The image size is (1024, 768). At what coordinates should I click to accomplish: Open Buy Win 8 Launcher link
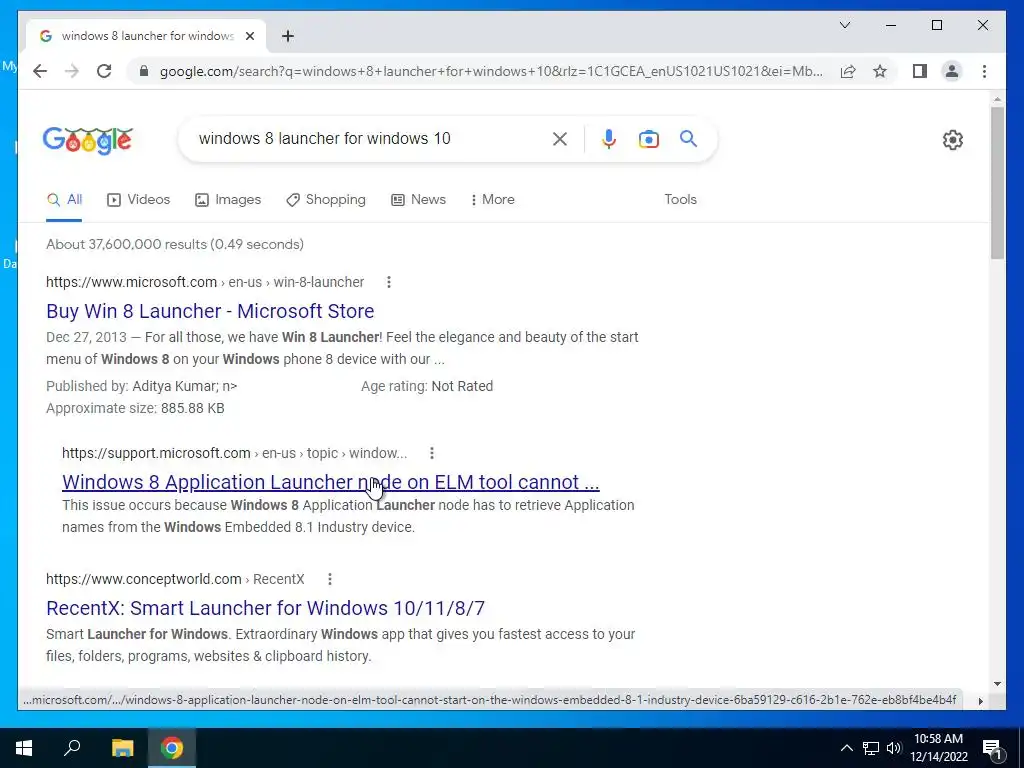point(210,311)
